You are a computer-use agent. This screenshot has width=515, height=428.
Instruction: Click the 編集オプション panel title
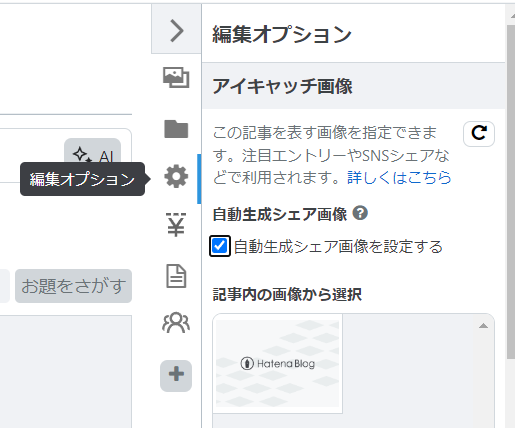tap(282, 34)
